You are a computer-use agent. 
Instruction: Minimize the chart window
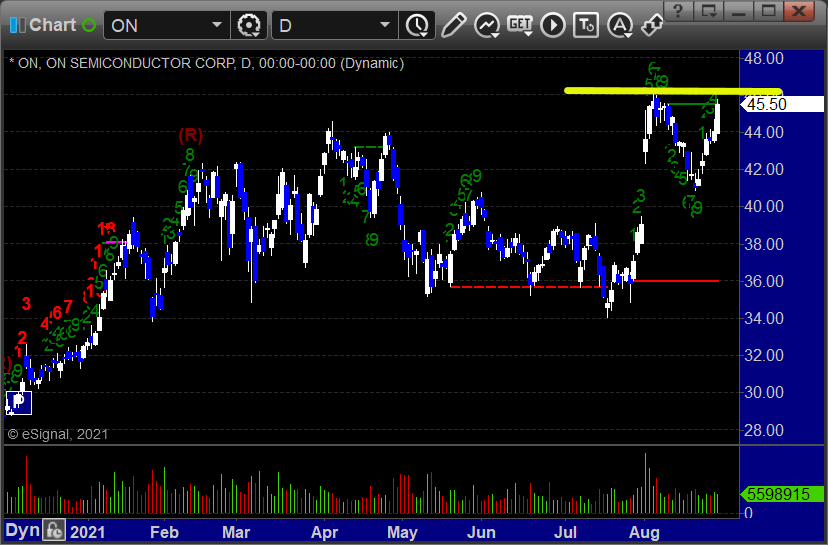pos(739,11)
